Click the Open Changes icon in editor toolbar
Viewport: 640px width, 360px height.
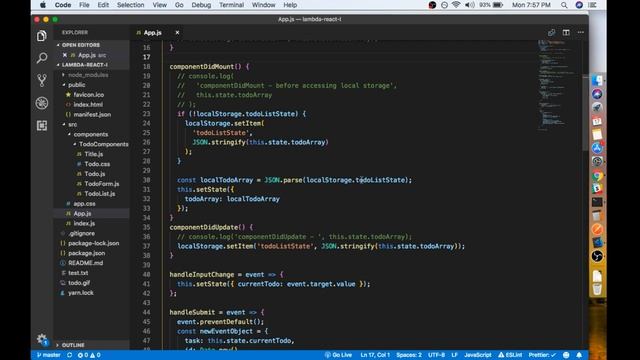551,32
